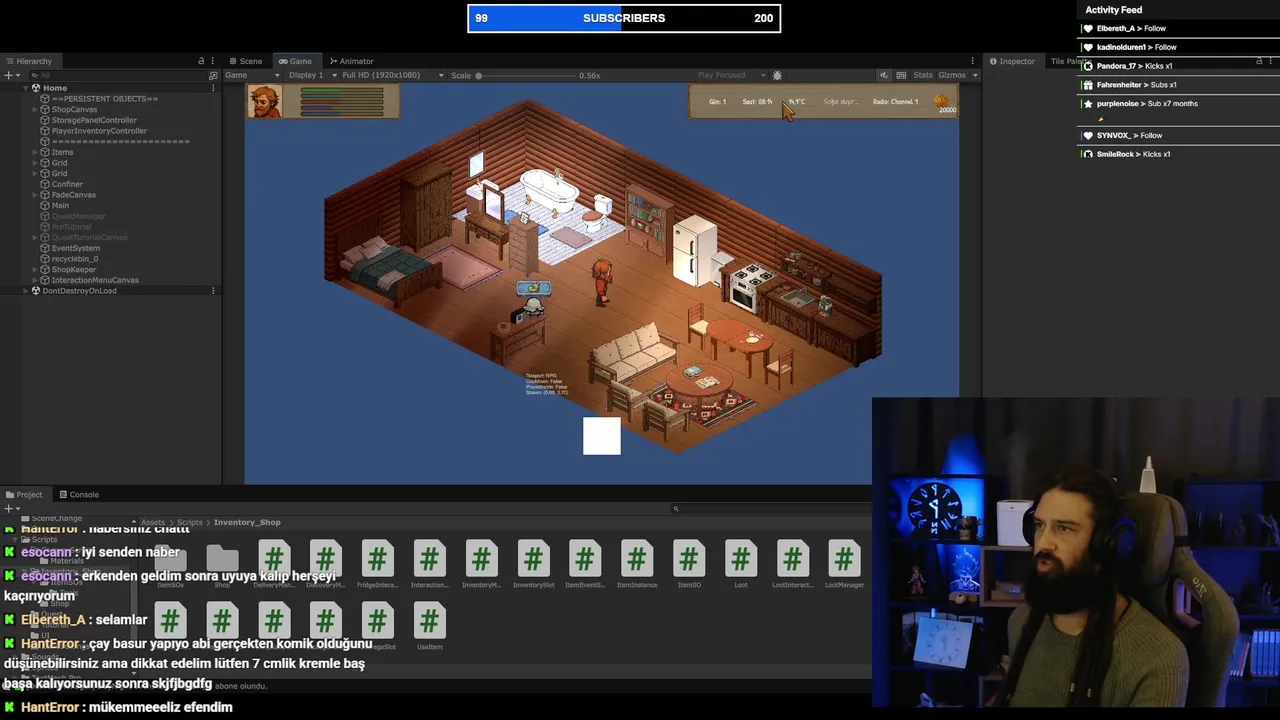Click the Assets breadcrumb in Project path

[x=153, y=522]
